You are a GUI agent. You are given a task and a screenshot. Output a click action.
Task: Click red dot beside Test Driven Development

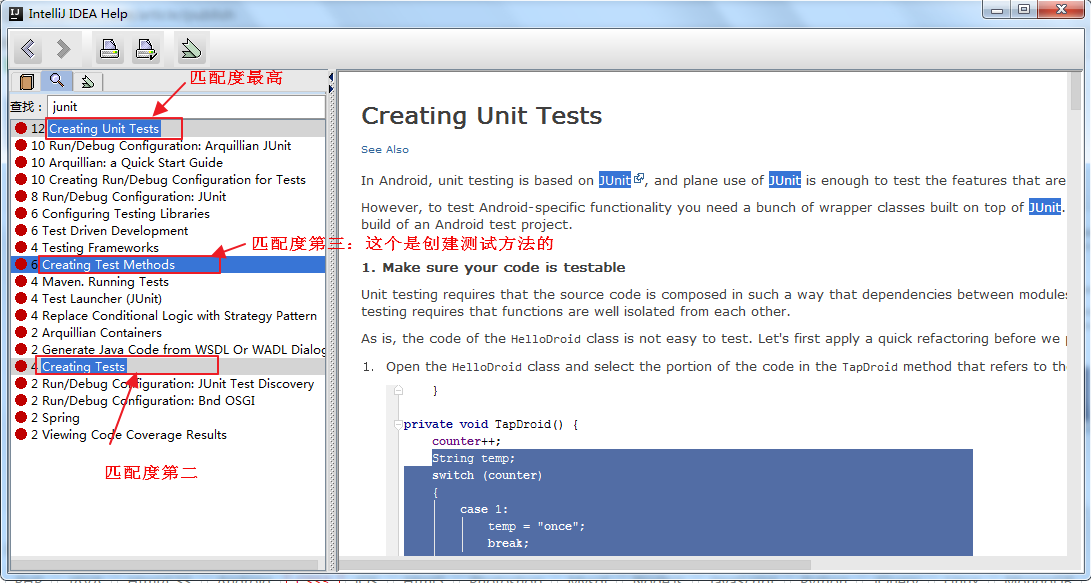tap(21, 230)
